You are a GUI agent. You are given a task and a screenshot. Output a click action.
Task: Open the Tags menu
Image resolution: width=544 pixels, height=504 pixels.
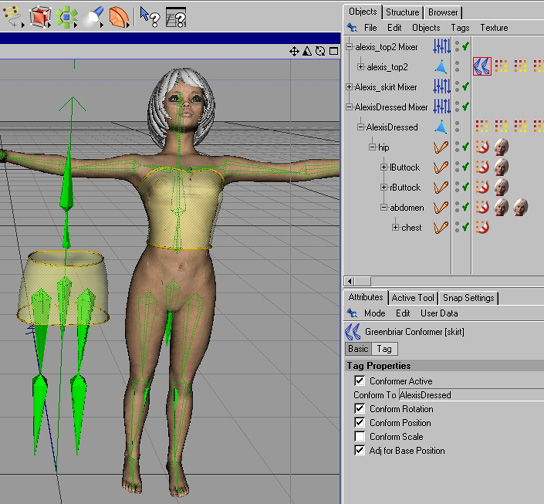coord(460,28)
